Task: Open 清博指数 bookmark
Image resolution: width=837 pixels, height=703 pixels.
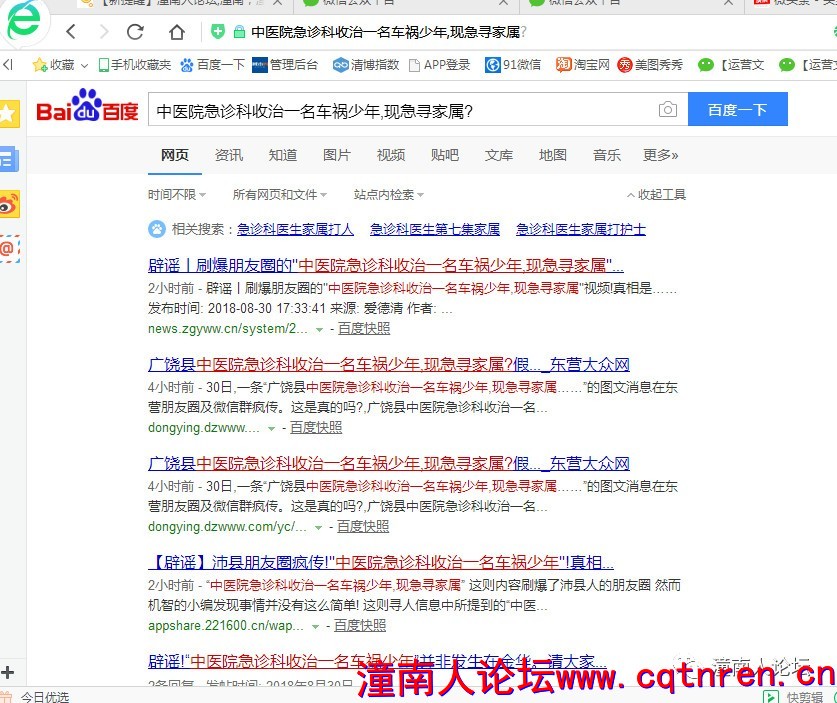Action: click(x=366, y=65)
